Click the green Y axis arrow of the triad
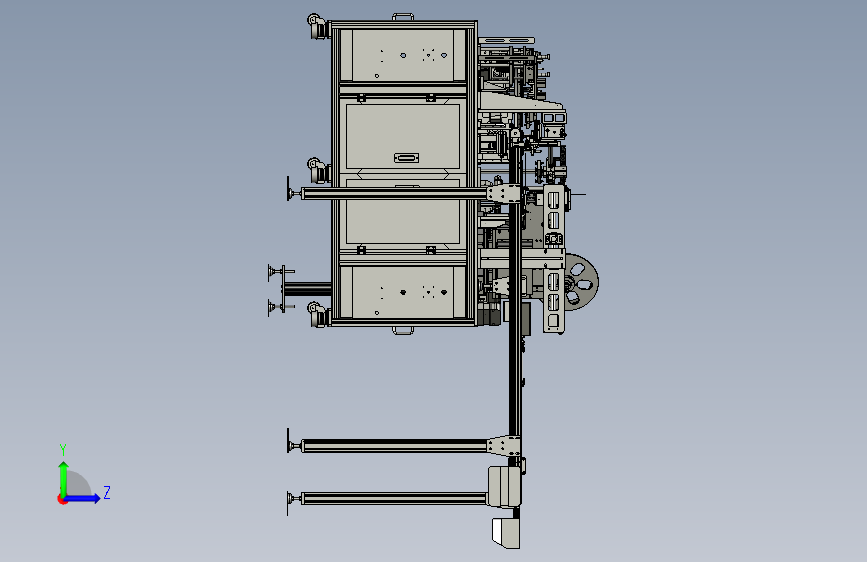The width and height of the screenshot is (867, 562). (x=64, y=479)
